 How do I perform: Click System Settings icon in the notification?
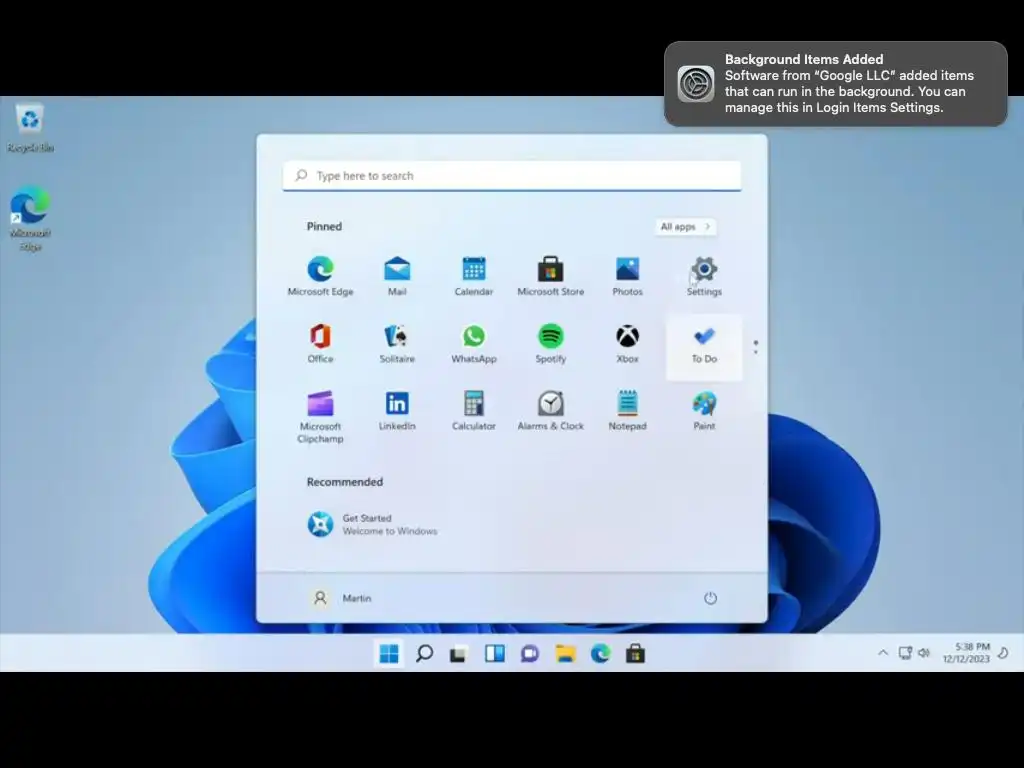click(x=696, y=84)
